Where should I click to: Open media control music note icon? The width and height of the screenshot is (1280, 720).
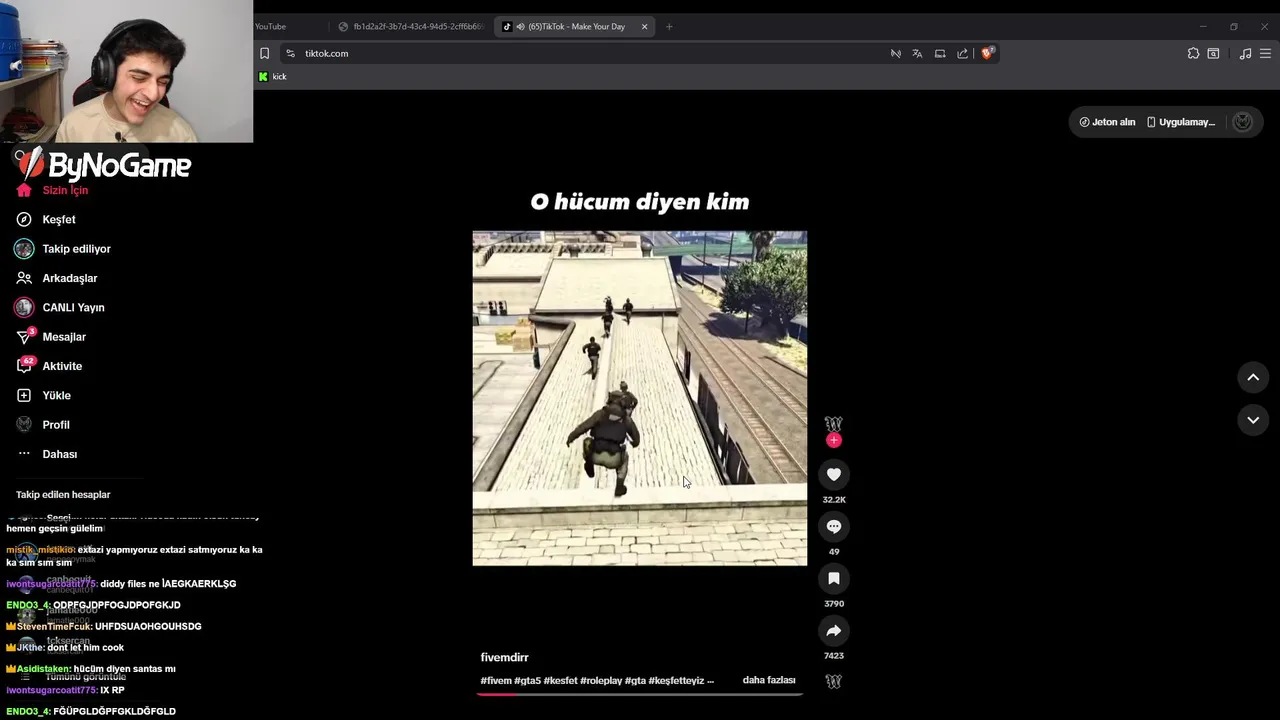(1245, 53)
